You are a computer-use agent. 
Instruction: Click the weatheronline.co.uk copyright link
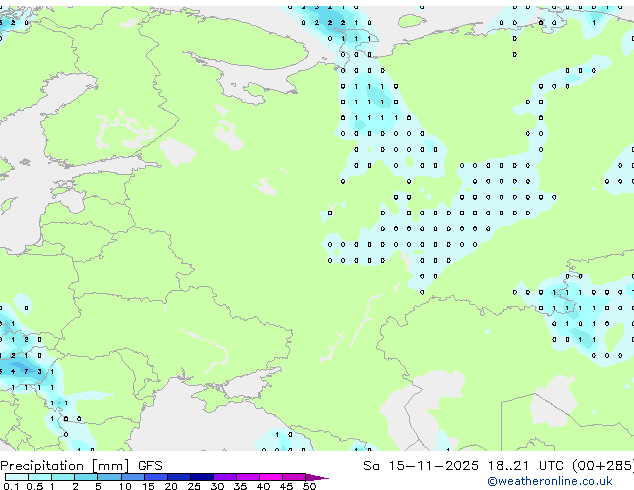(x=550, y=481)
